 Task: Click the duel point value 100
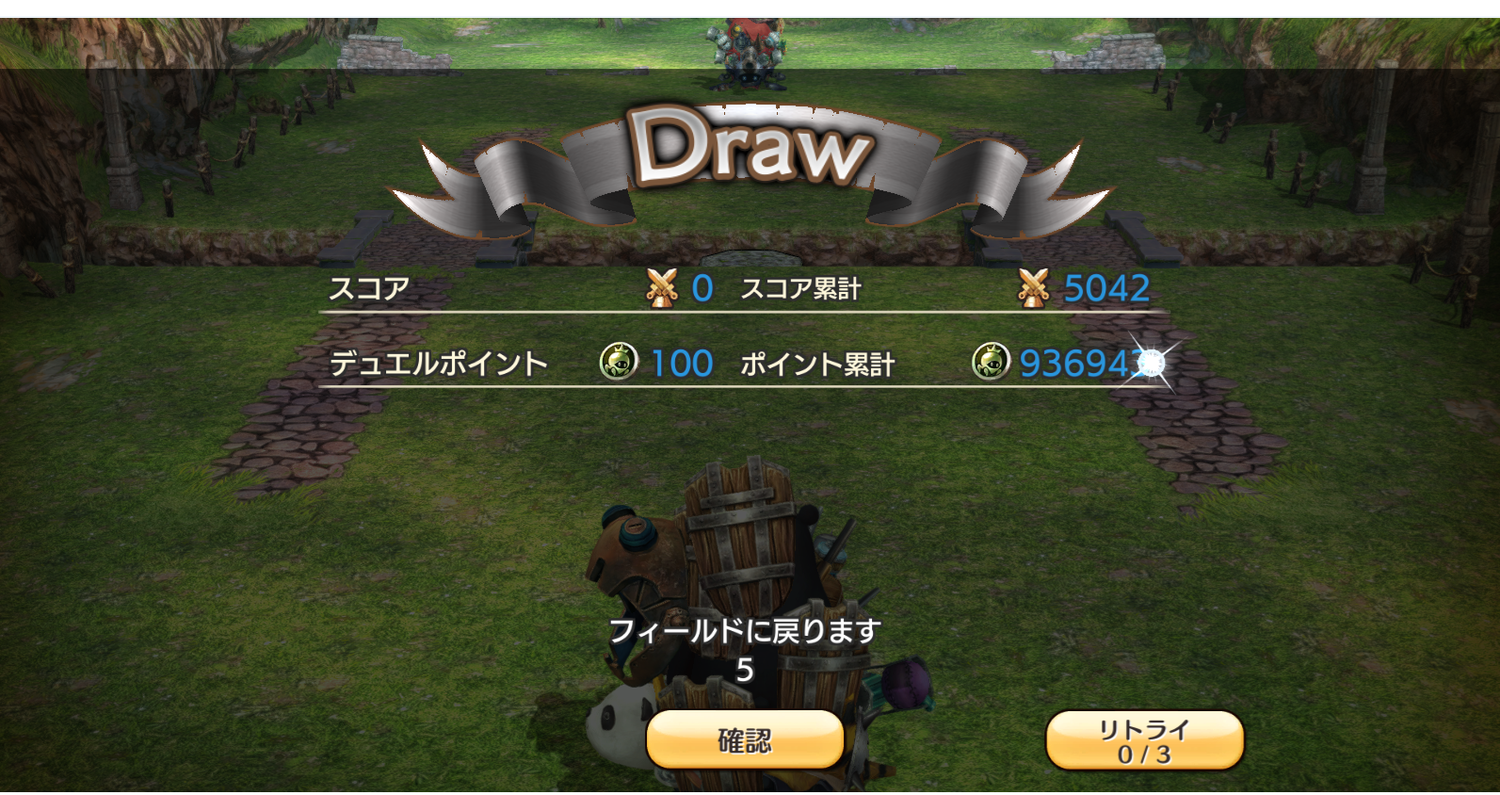pos(682,363)
